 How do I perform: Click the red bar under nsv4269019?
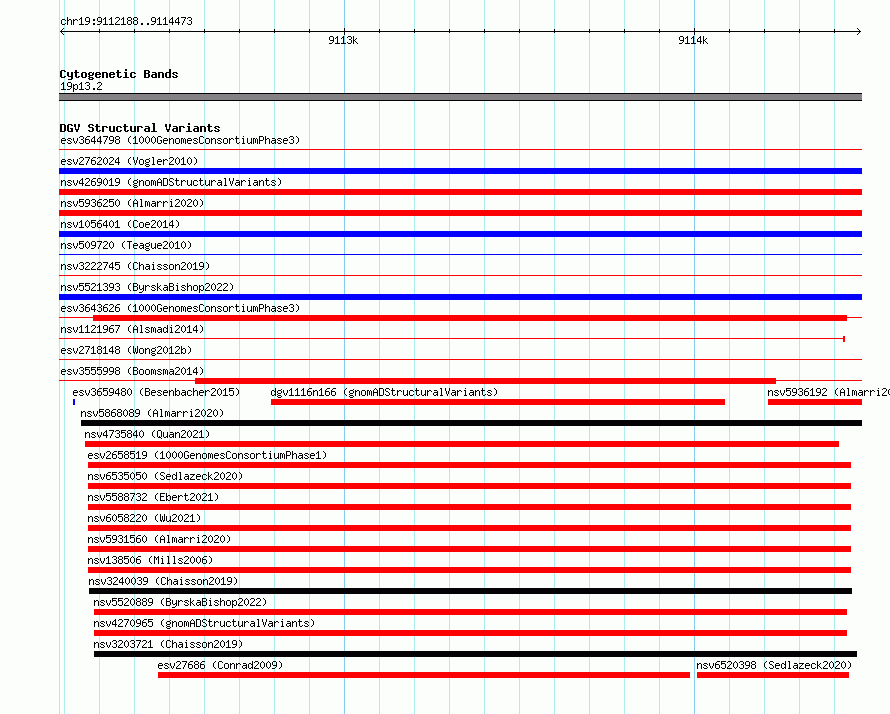(x=460, y=192)
